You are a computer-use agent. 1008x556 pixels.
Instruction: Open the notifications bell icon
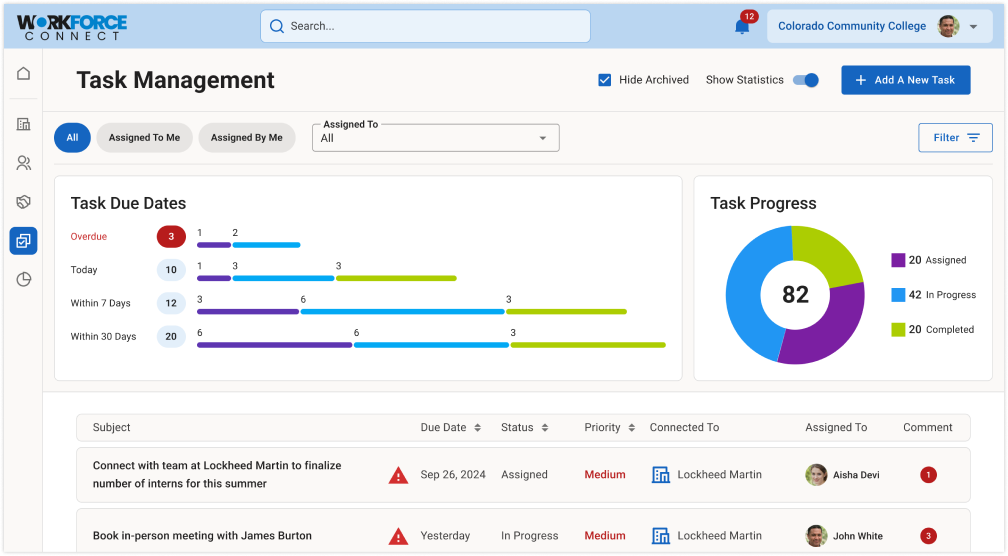(742, 27)
